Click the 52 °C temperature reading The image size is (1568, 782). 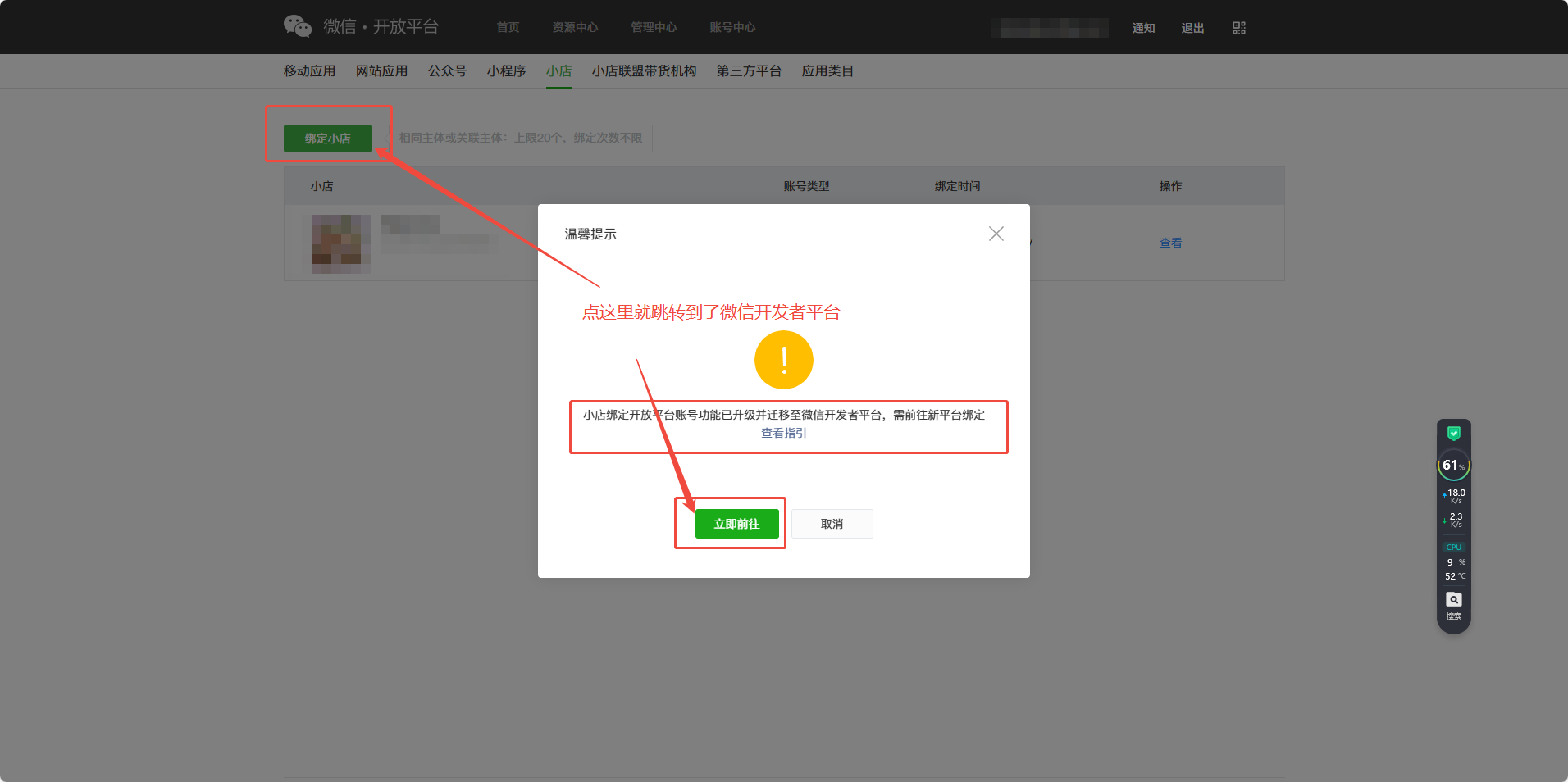click(x=1455, y=576)
